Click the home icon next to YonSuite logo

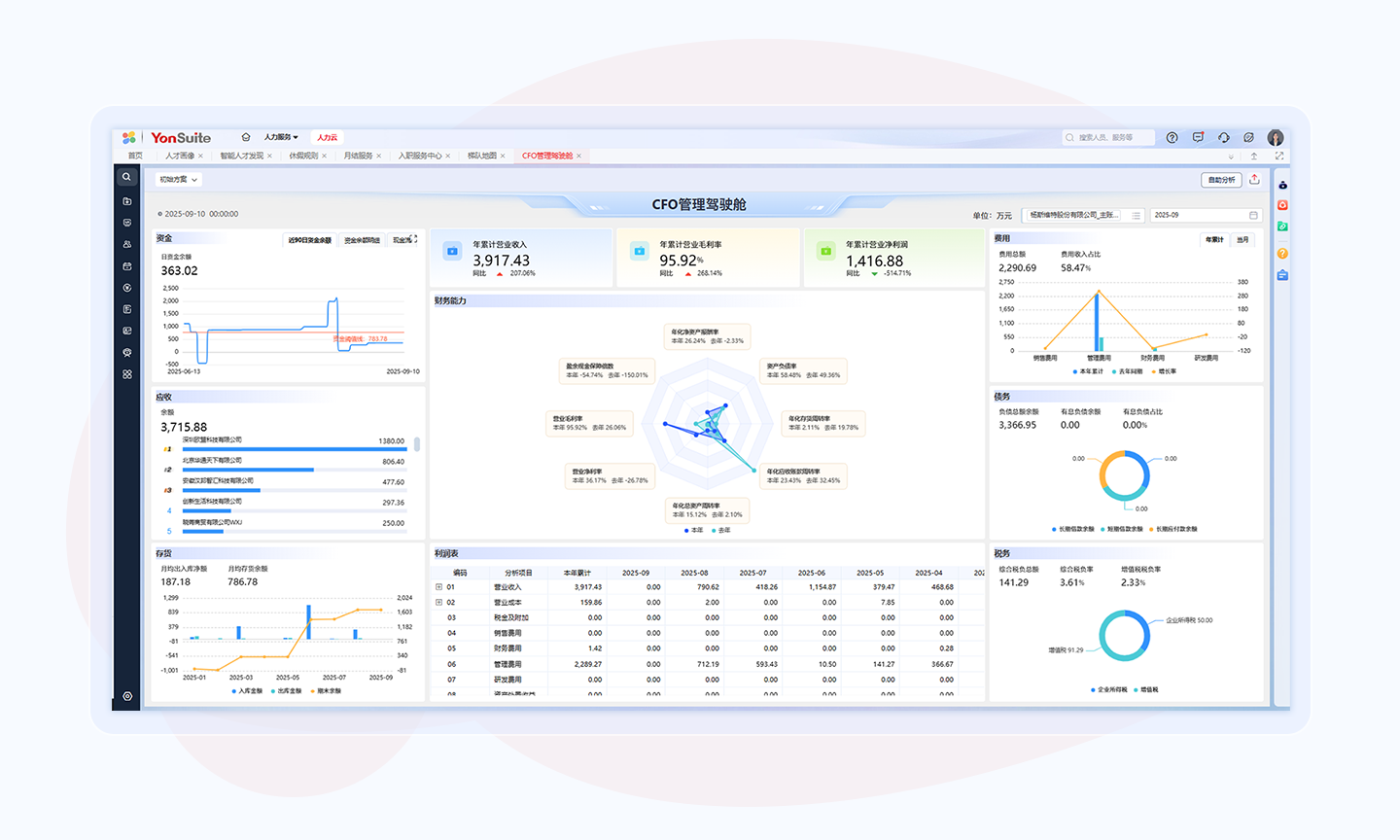246,137
